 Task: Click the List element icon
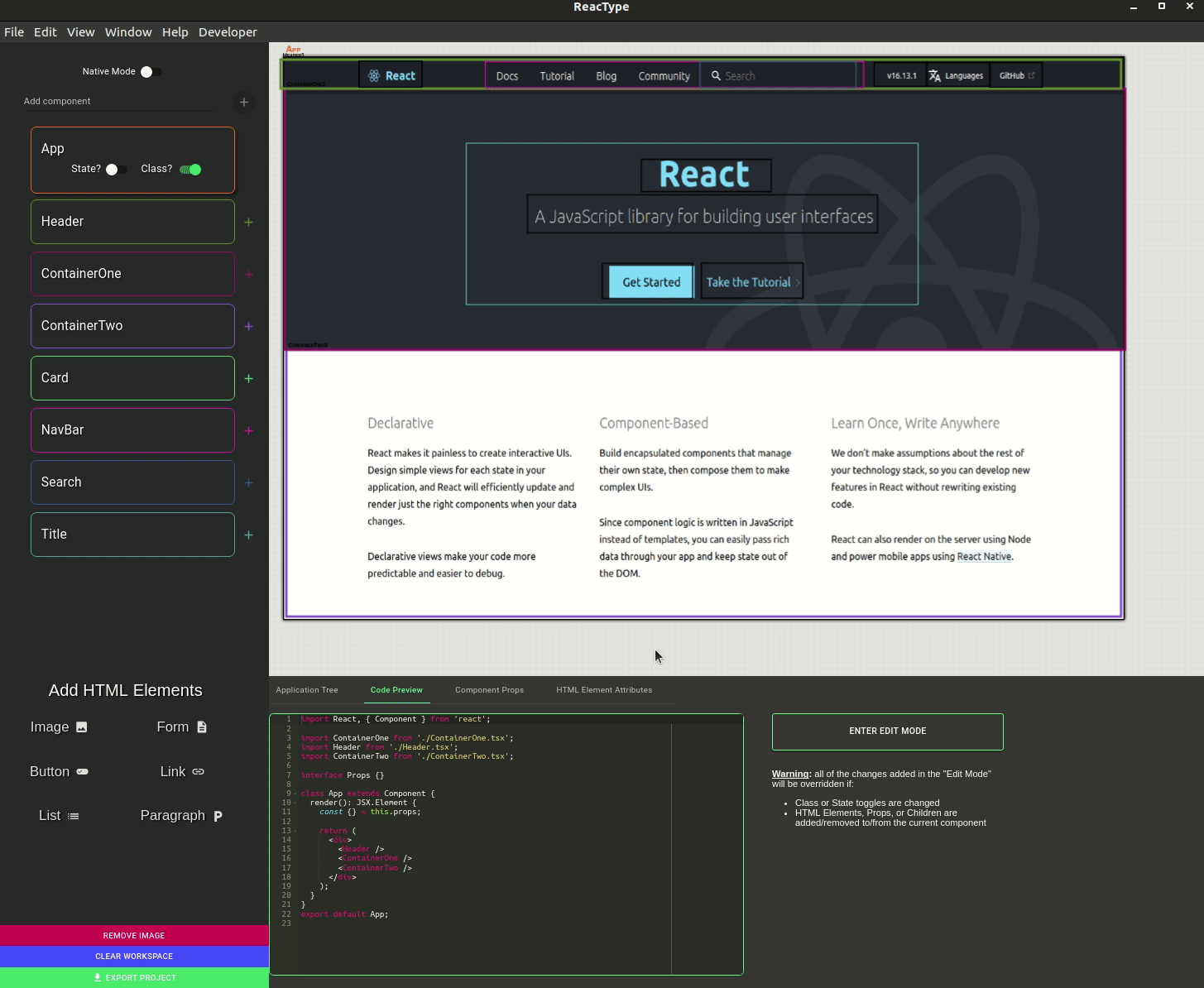[74, 816]
